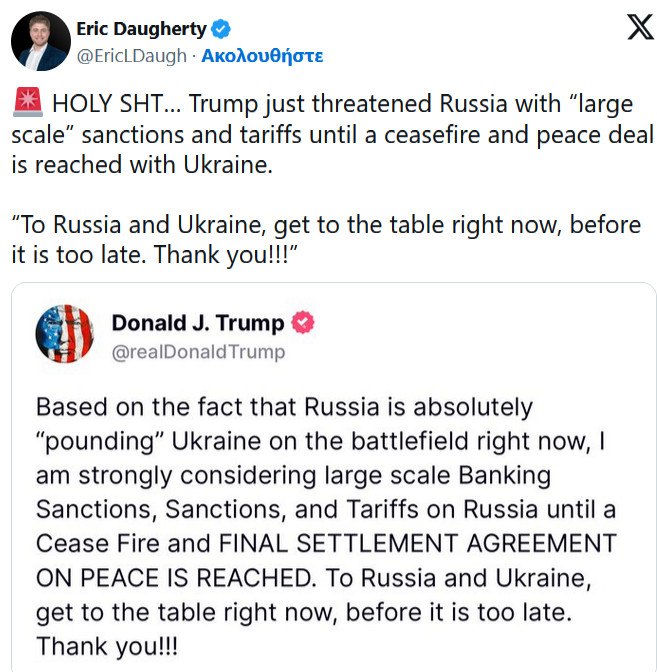Open Donald J. Trump's flag avatar
This screenshot has width=657, height=672.
(64, 334)
